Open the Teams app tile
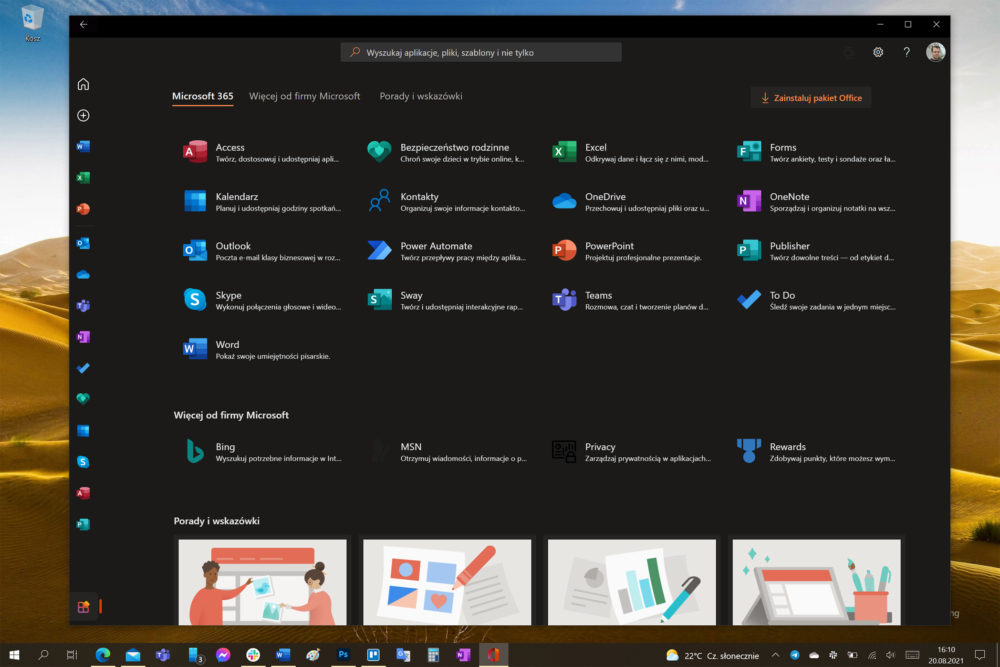This screenshot has height=667, width=1000. (x=631, y=300)
